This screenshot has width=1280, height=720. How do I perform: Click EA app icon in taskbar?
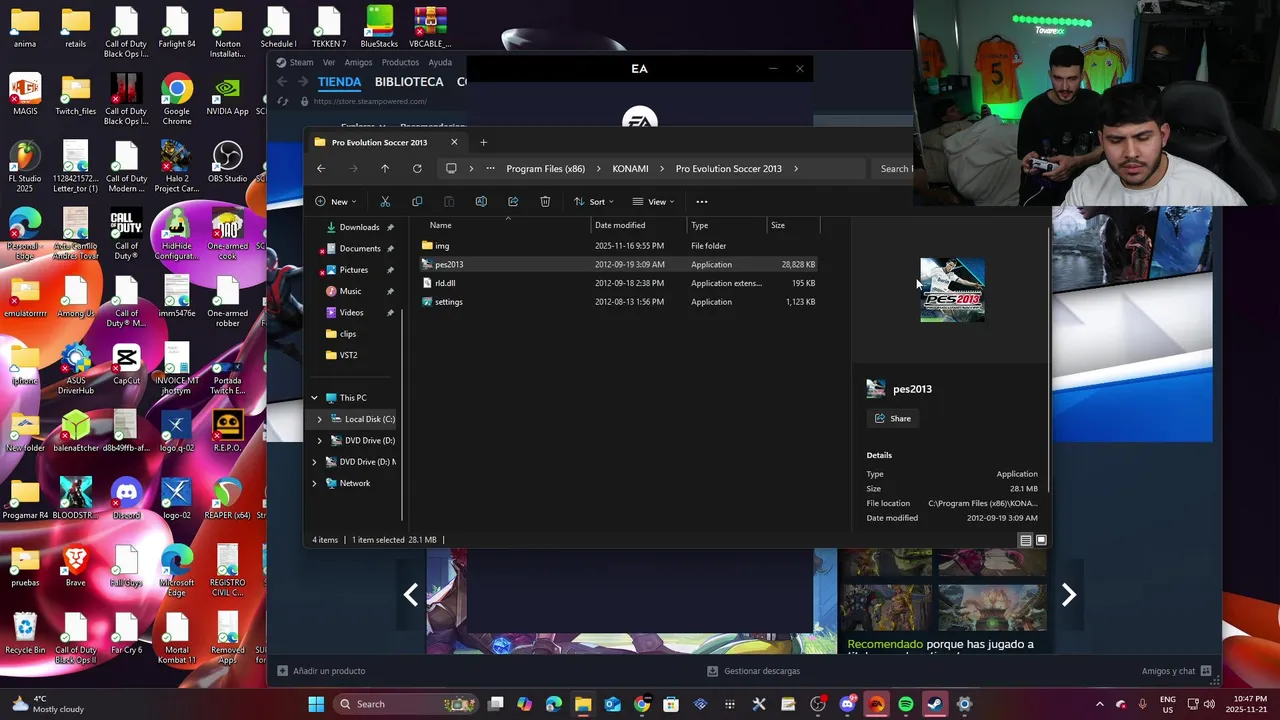click(877, 704)
